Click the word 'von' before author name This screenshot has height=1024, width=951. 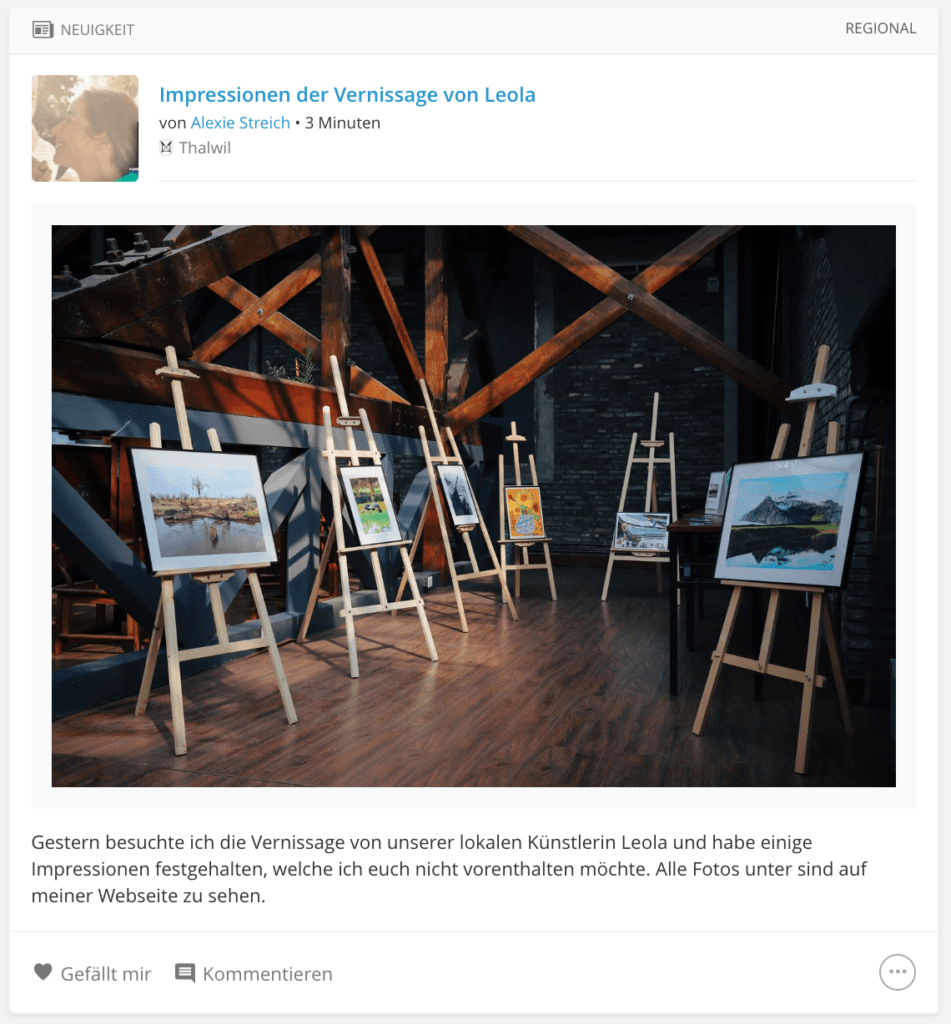click(x=172, y=123)
